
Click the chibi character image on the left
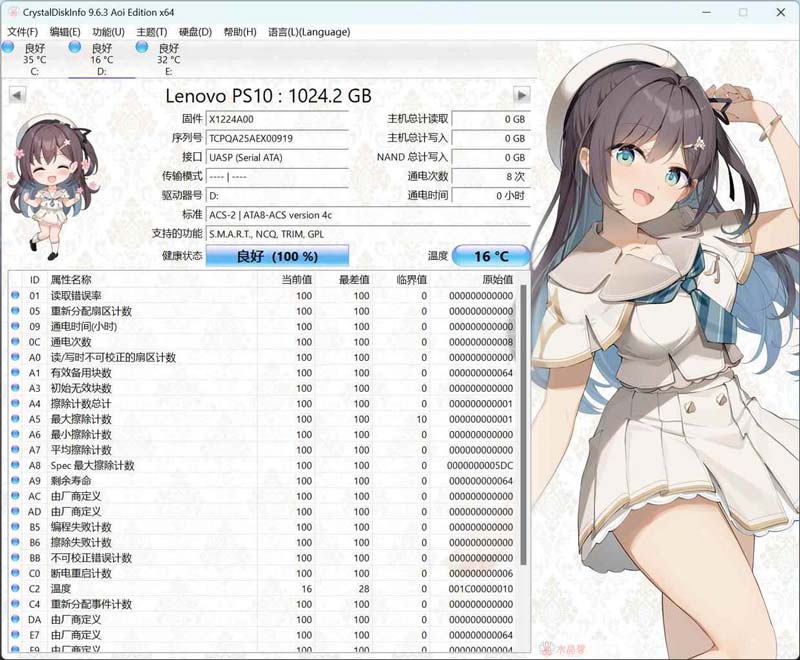[52, 186]
